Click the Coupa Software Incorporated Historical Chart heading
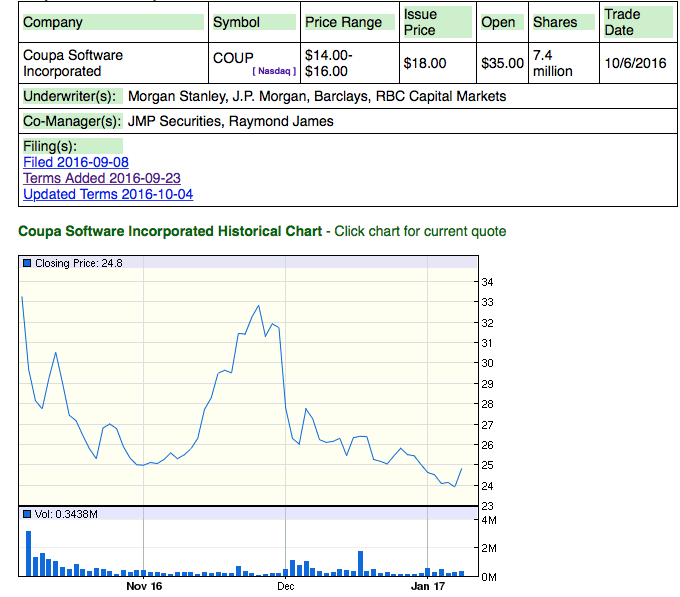Viewport: 680px width, 597px height. [x=170, y=231]
